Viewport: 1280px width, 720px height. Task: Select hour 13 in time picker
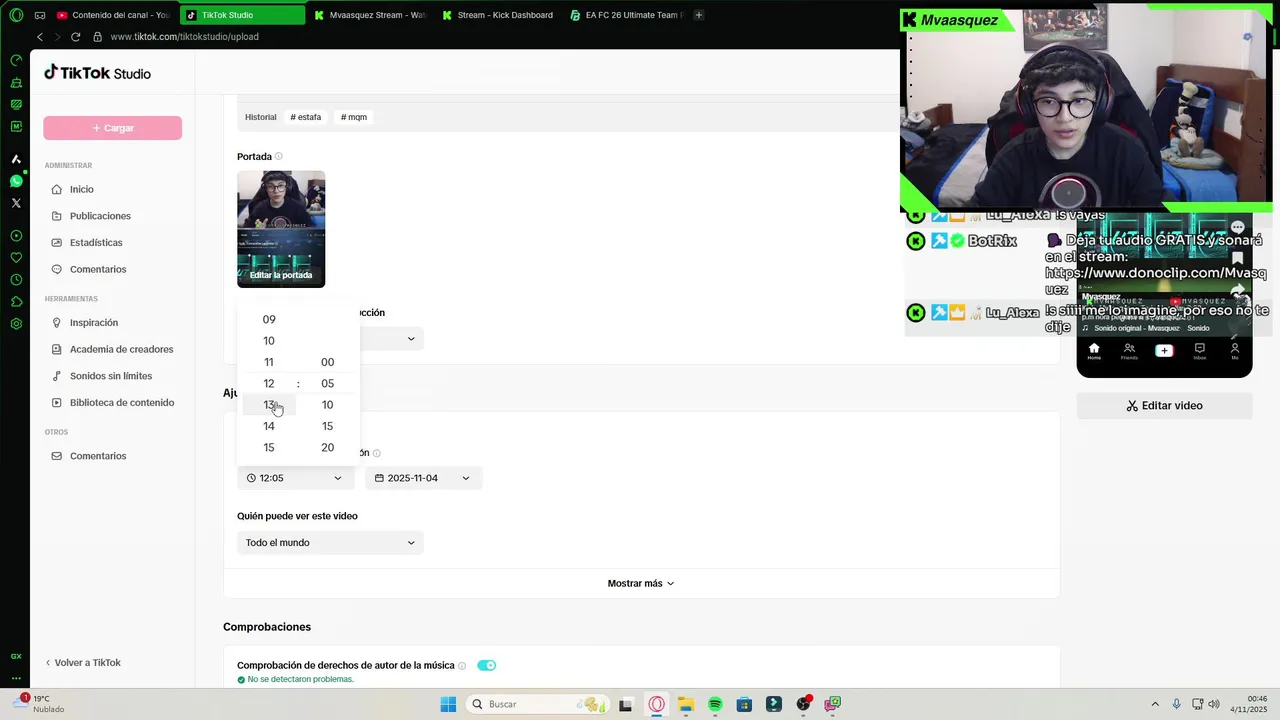coord(269,405)
